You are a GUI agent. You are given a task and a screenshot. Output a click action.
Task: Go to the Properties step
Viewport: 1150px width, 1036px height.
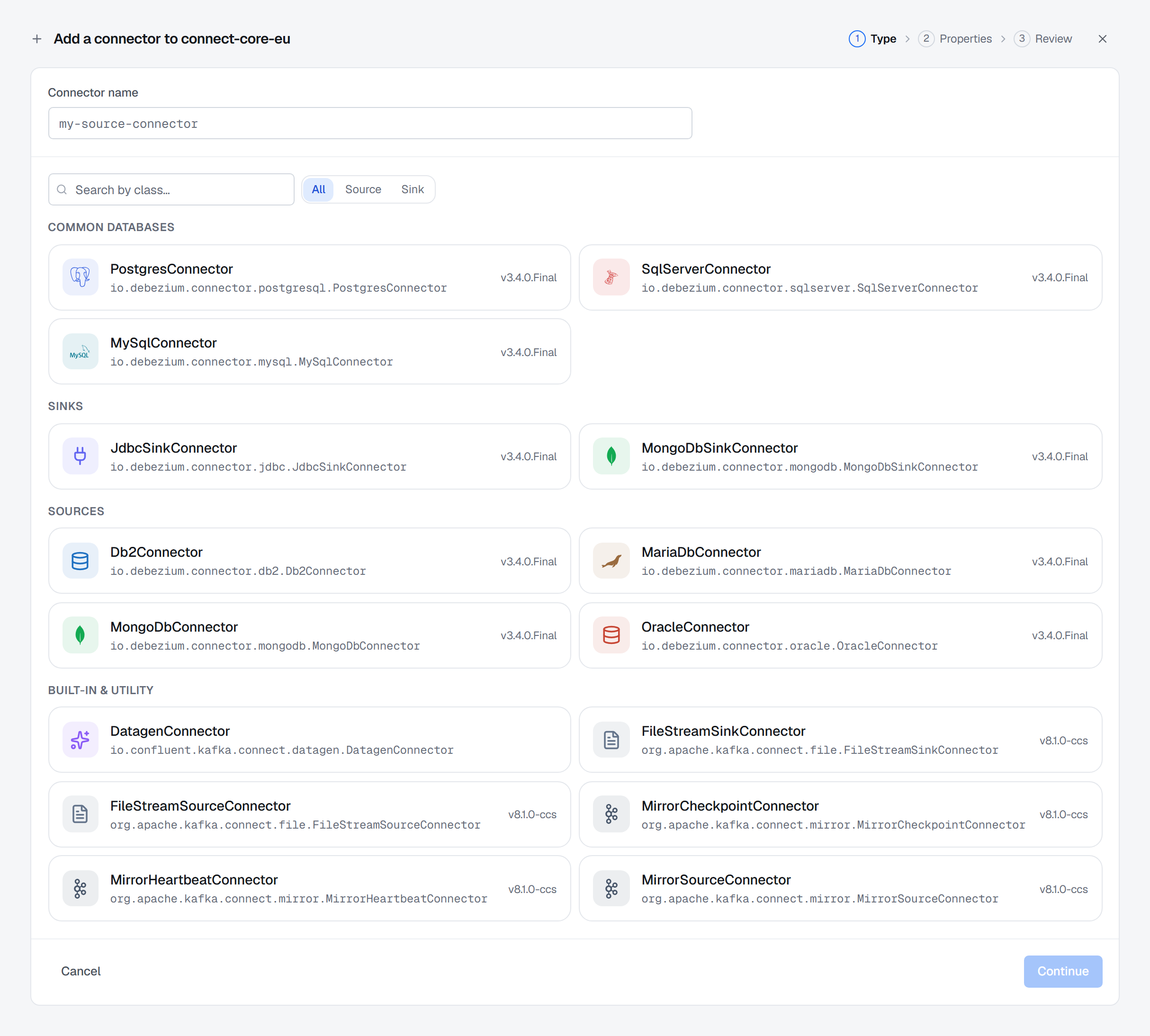tap(955, 39)
